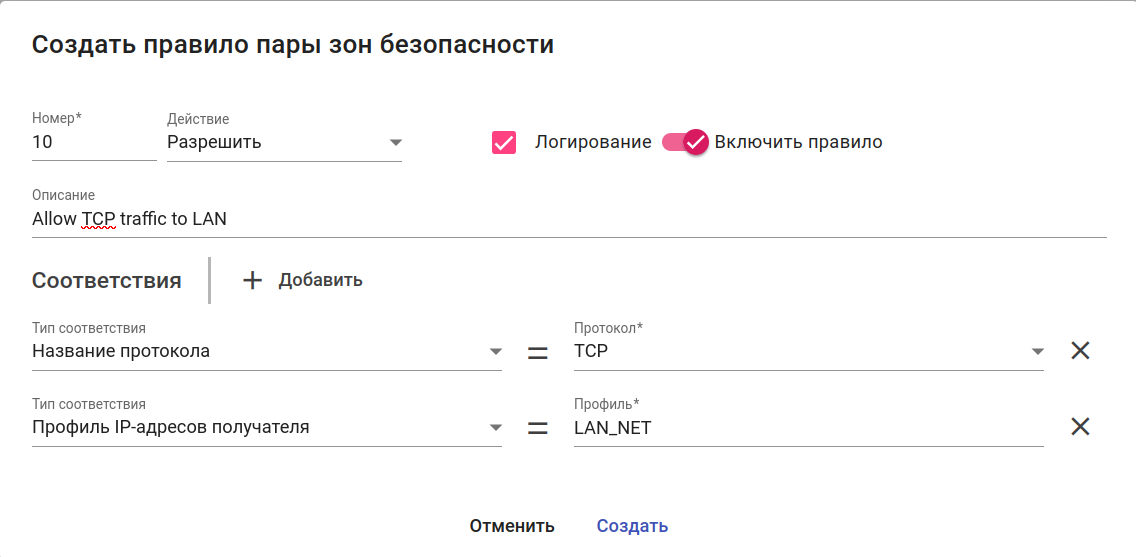
Task: Disable the Включить правило switch
Action: click(687, 142)
